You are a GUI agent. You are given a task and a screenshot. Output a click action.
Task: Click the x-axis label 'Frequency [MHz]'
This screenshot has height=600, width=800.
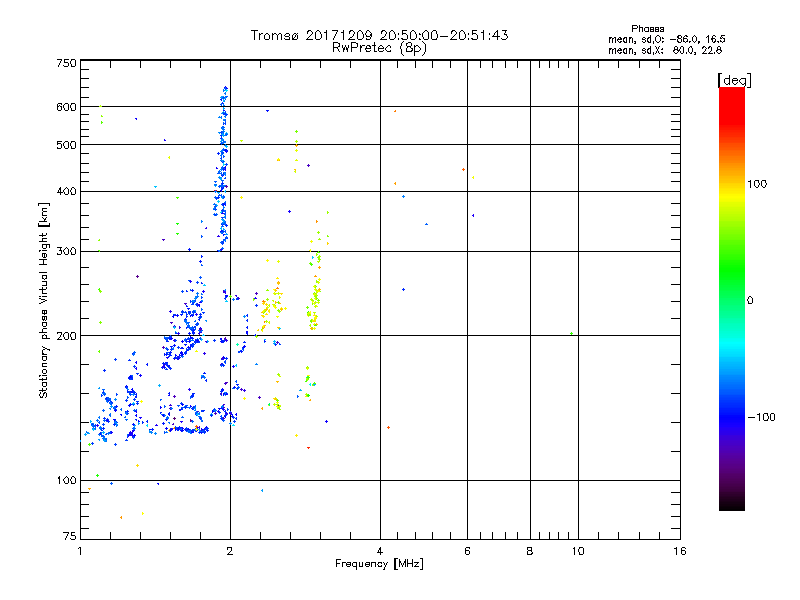pyautogui.click(x=379, y=564)
